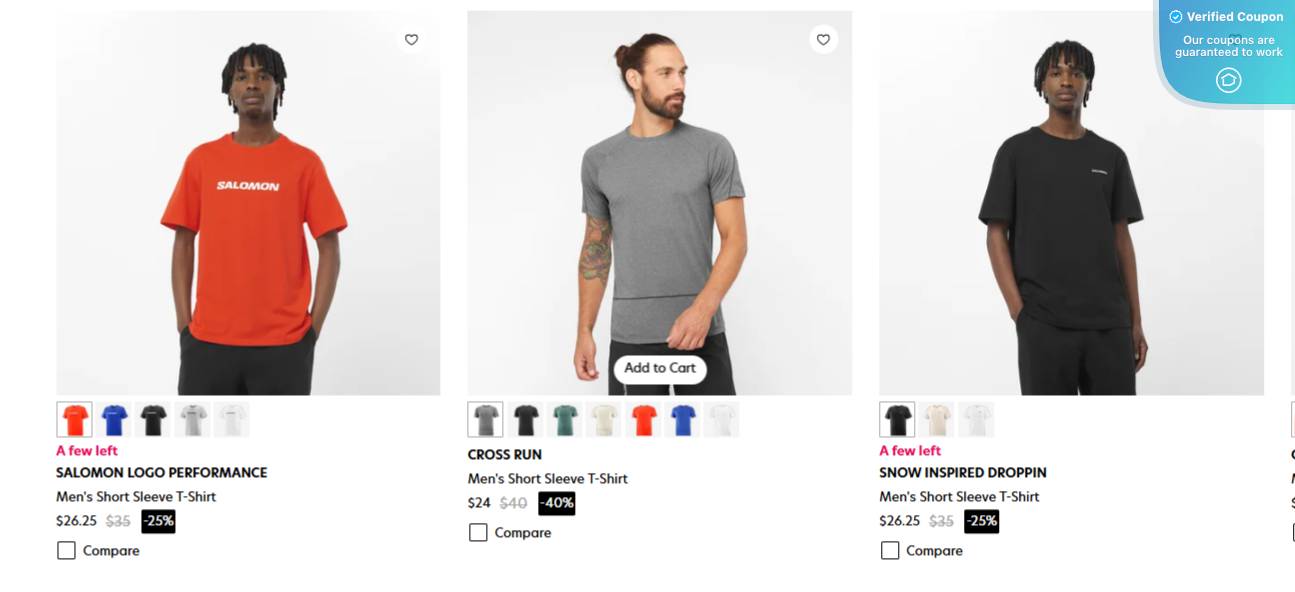Enable Compare for the SALOMON LOGO PERFORMANCE shirt
The image size is (1295, 592).
point(66,549)
